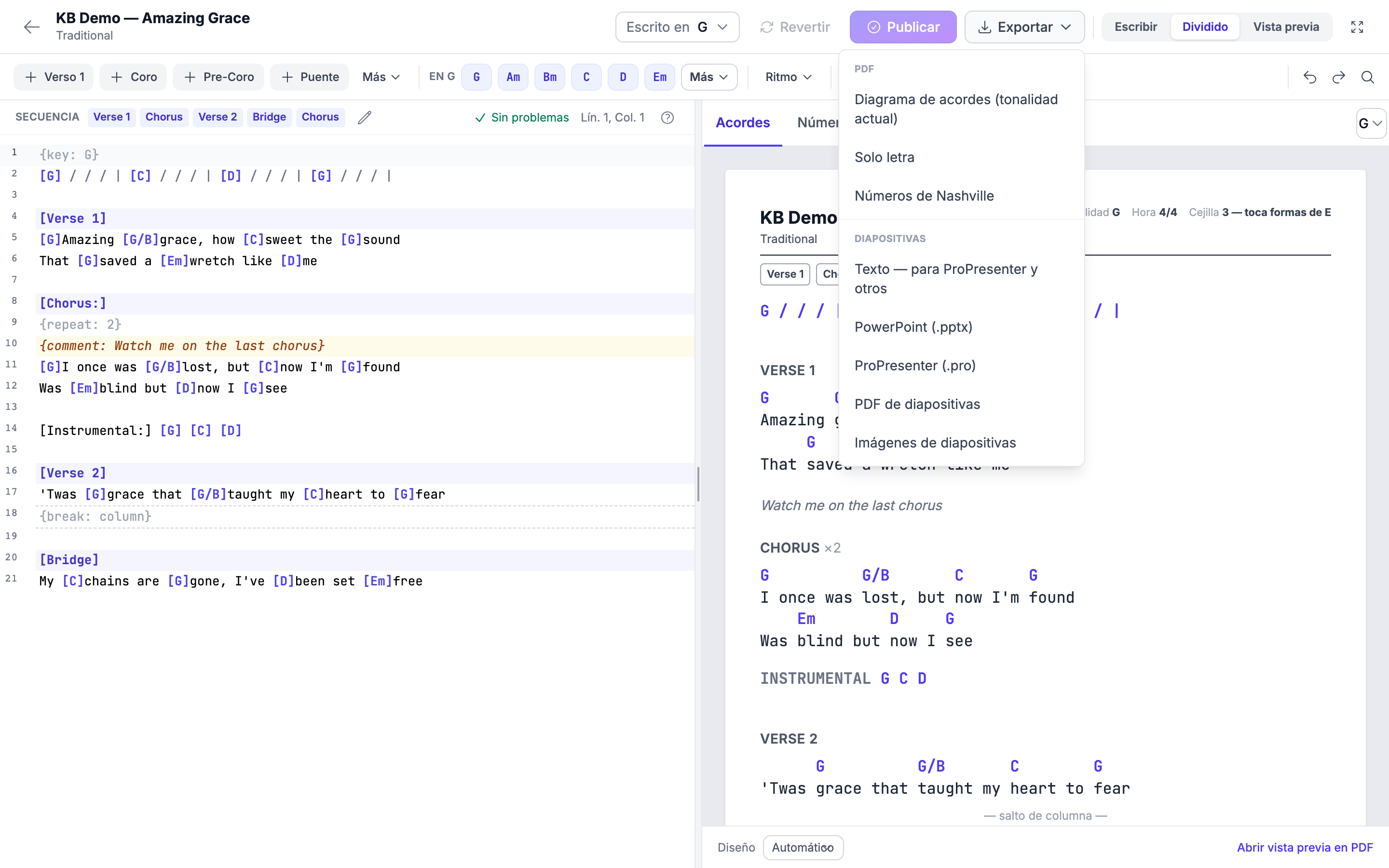Image resolution: width=1389 pixels, height=868 pixels.
Task: Select PDF de diapositivas option
Action: [x=961, y=404]
